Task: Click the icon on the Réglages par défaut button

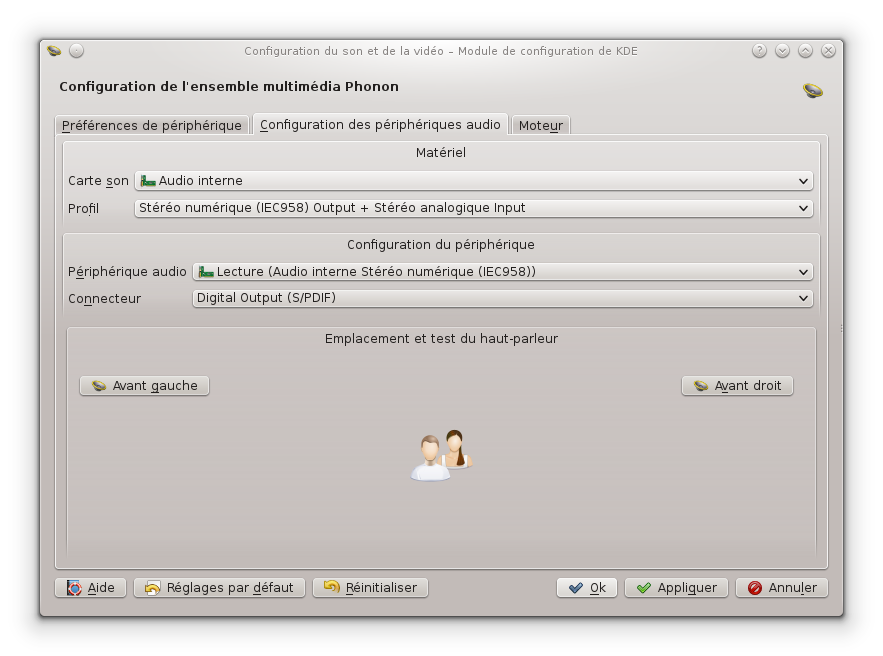Action: tap(153, 588)
